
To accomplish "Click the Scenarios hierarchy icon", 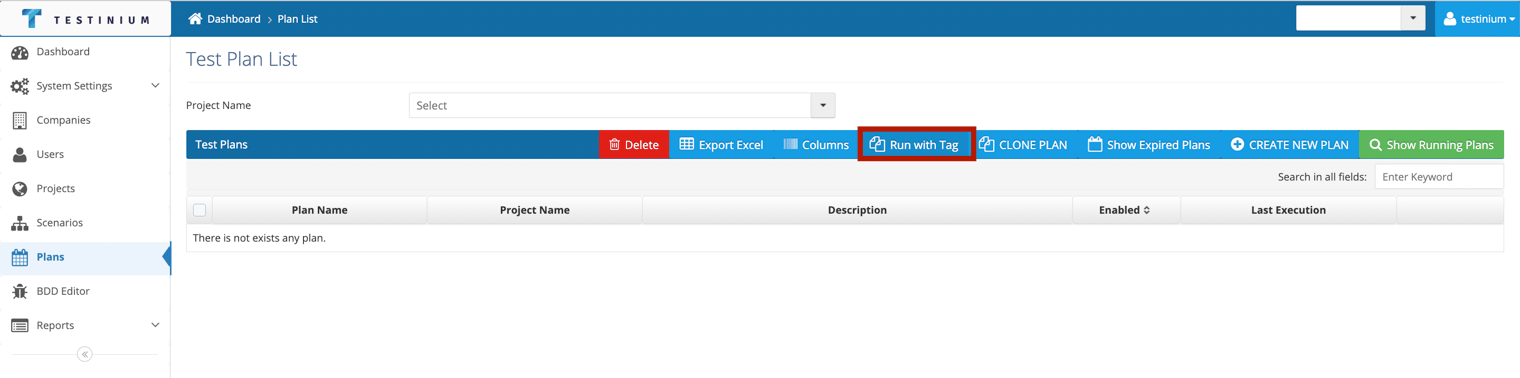I will pos(20,223).
